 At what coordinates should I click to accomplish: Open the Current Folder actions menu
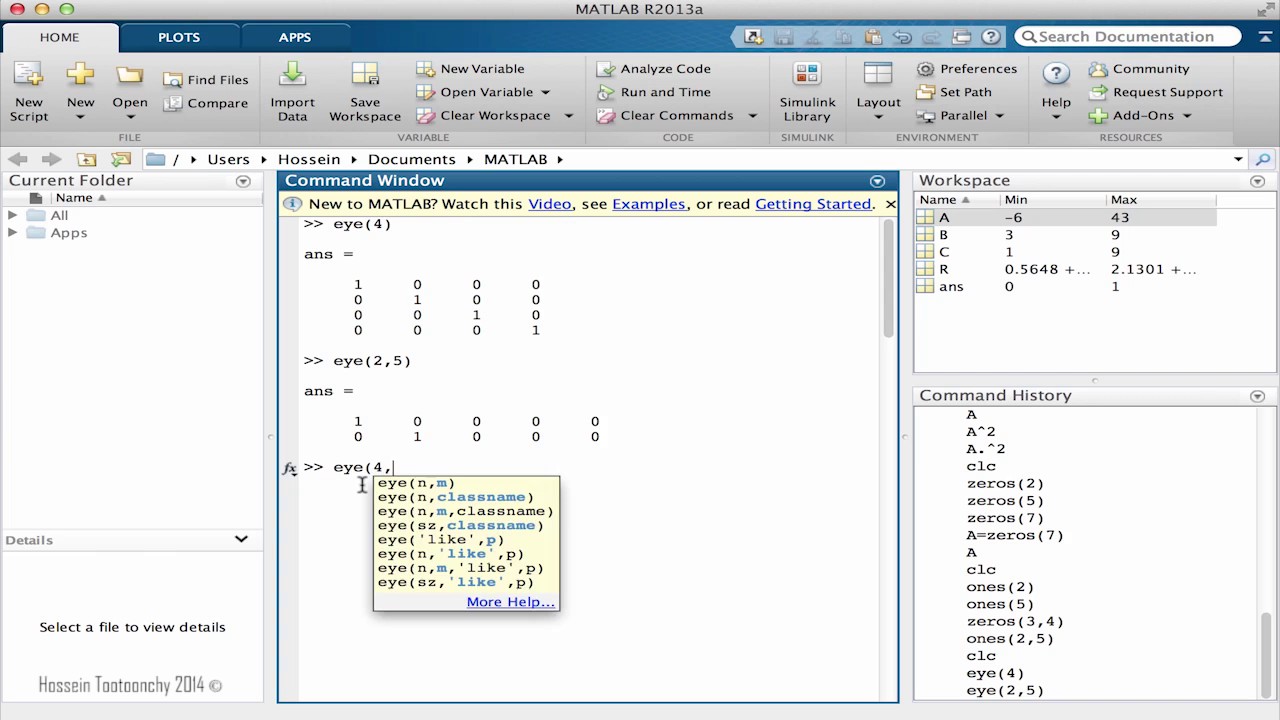tap(243, 181)
